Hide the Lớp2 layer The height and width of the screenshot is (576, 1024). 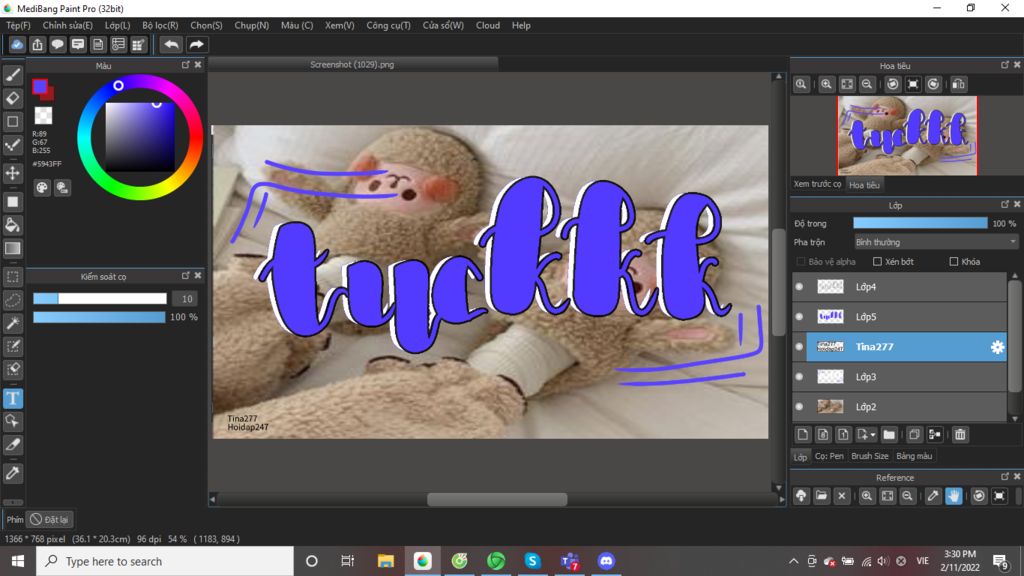[799, 407]
